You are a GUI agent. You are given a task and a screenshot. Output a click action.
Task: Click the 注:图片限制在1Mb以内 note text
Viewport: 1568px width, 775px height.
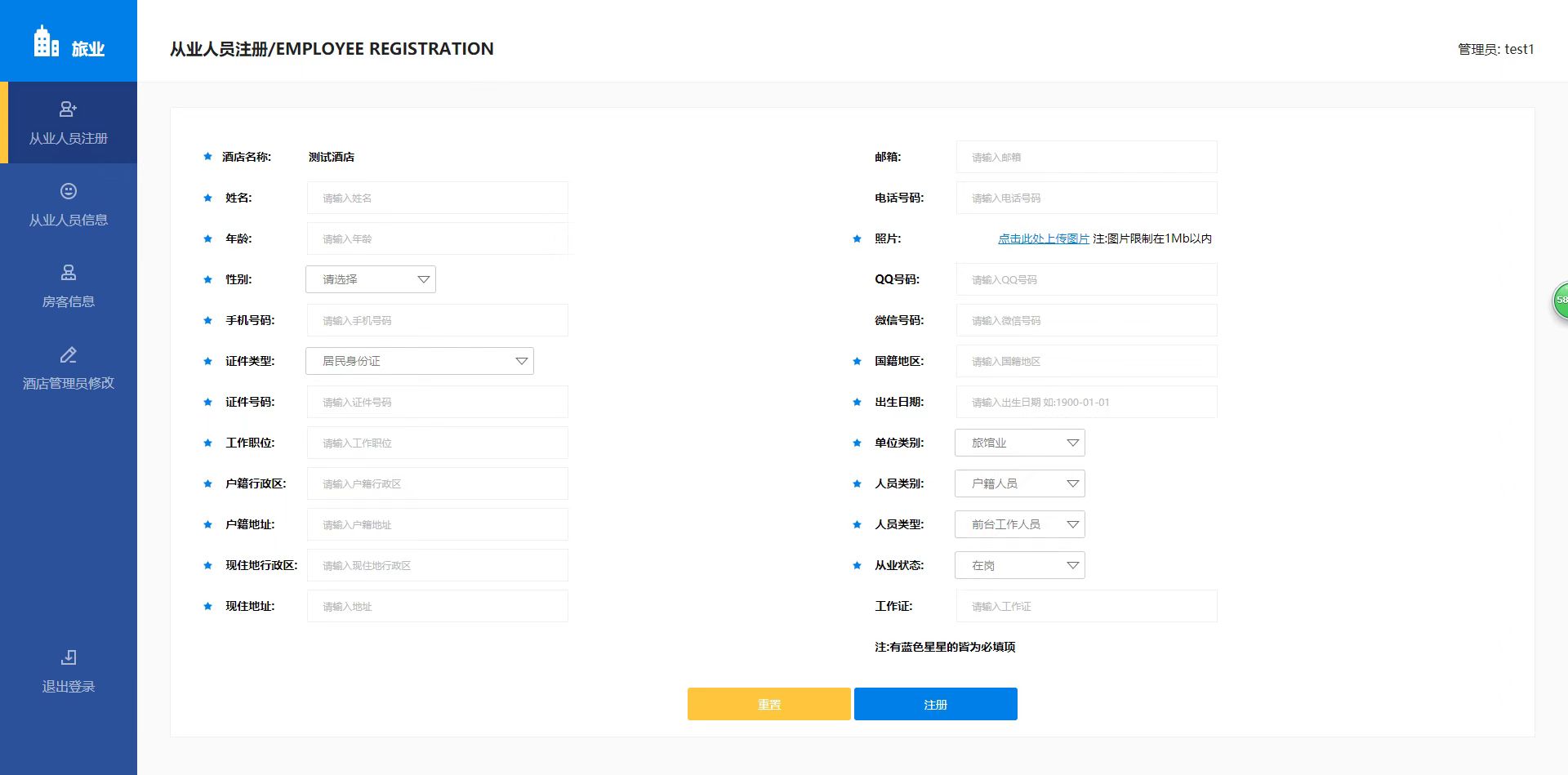pos(1152,238)
